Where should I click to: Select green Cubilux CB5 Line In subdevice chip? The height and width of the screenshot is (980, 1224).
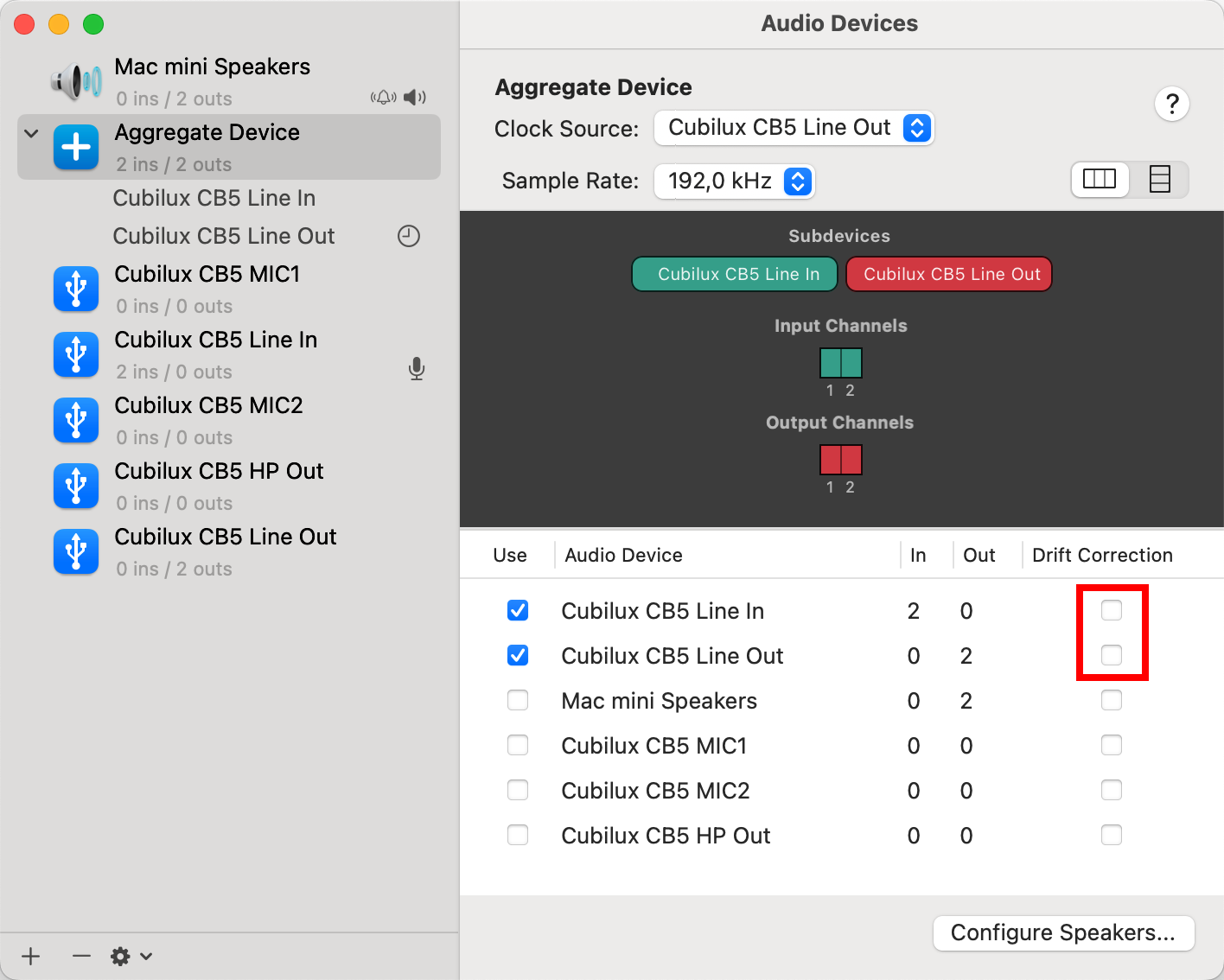pyautogui.click(x=736, y=274)
